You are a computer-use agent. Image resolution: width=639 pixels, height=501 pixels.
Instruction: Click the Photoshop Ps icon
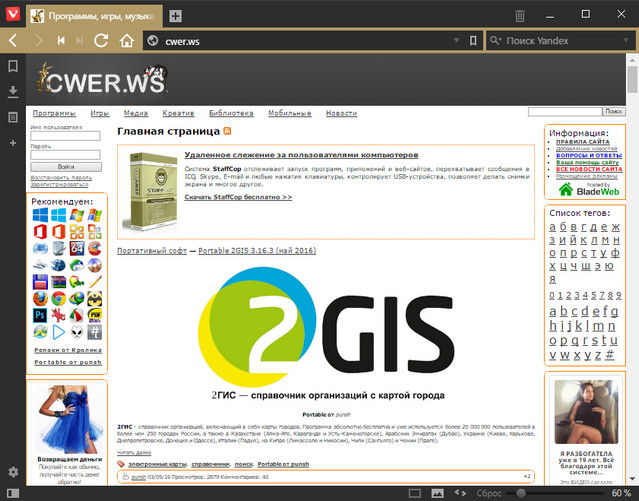[x=40, y=315]
